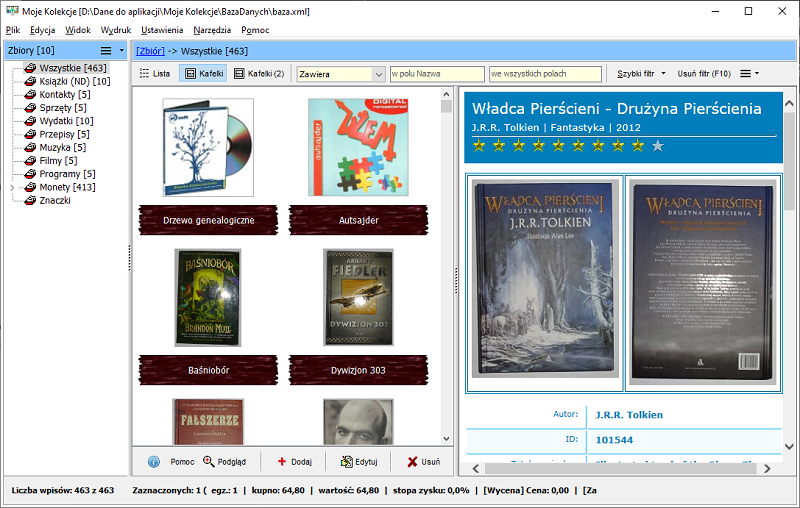Click 'wartość: 64,80' in status bar

click(x=348, y=490)
